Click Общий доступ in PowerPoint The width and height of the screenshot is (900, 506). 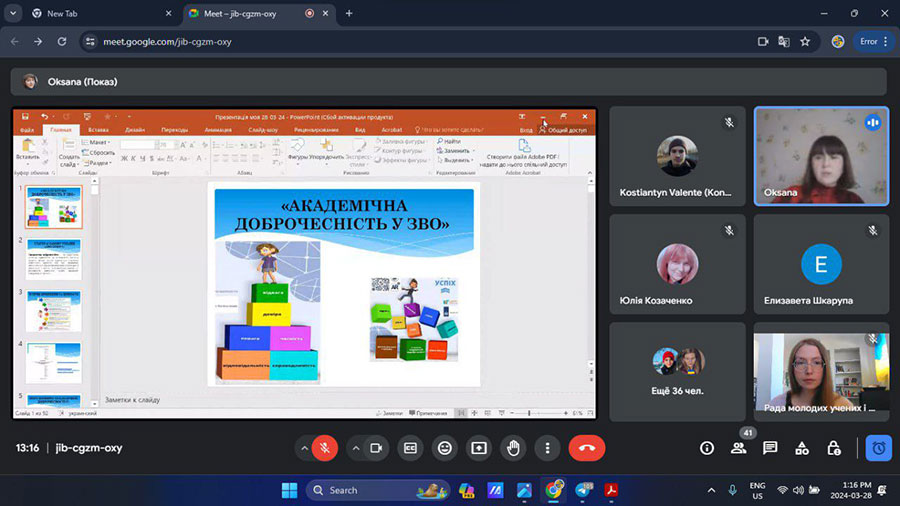(x=563, y=130)
